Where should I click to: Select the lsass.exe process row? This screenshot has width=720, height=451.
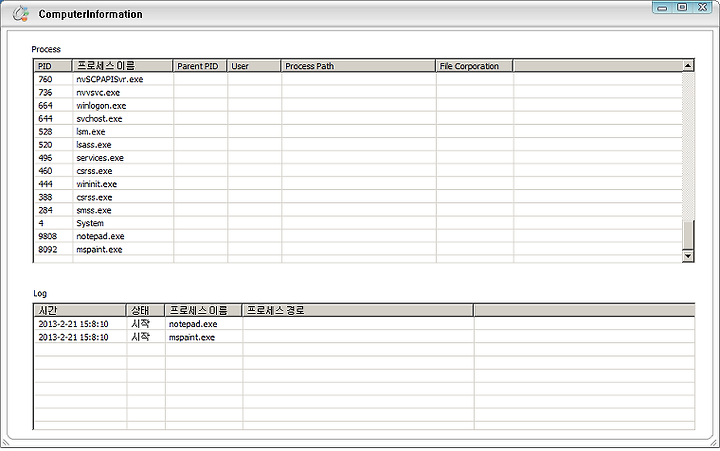(359, 145)
